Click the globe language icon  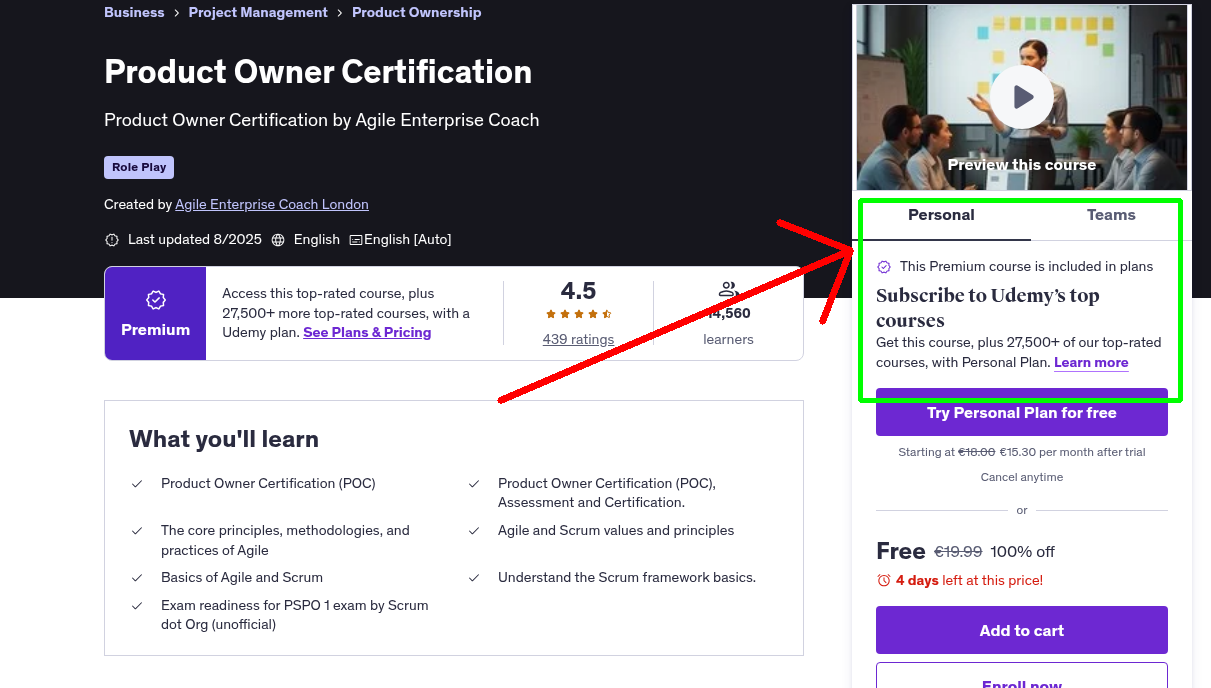click(278, 240)
